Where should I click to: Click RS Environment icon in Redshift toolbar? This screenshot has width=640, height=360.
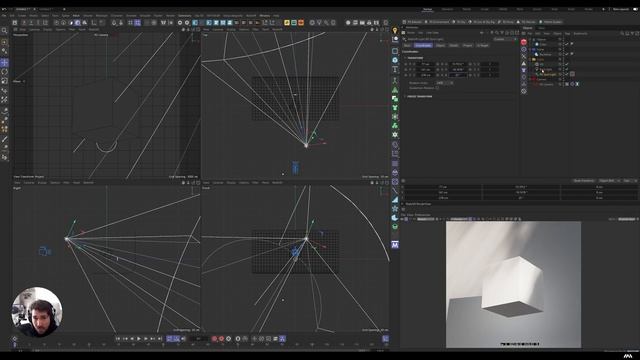[438, 22]
